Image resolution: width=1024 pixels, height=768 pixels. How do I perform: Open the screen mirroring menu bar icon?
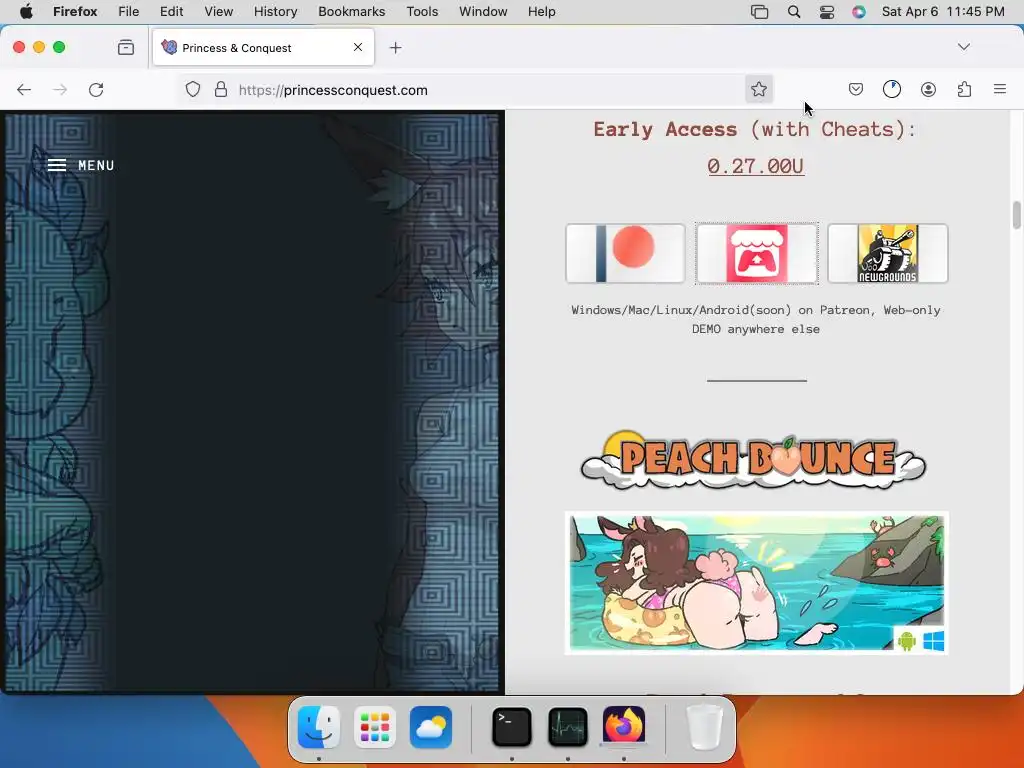pyautogui.click(x=759, y=12)
